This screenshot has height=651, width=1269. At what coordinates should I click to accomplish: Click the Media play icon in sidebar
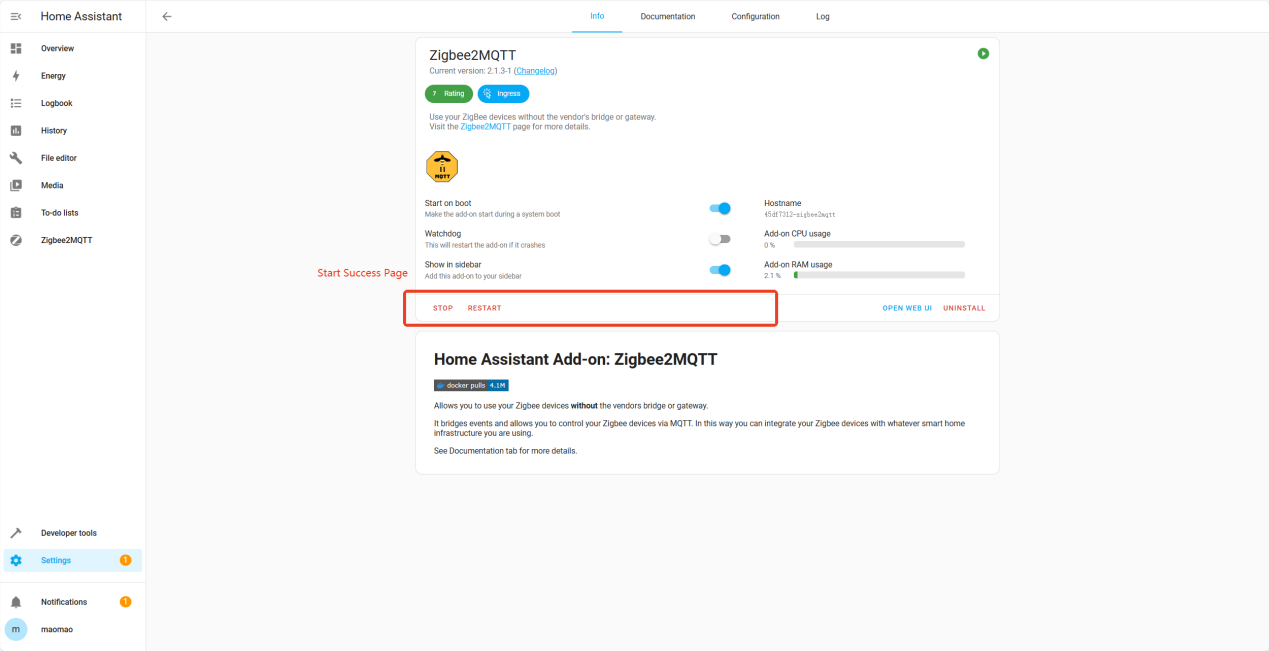(16, 185)
